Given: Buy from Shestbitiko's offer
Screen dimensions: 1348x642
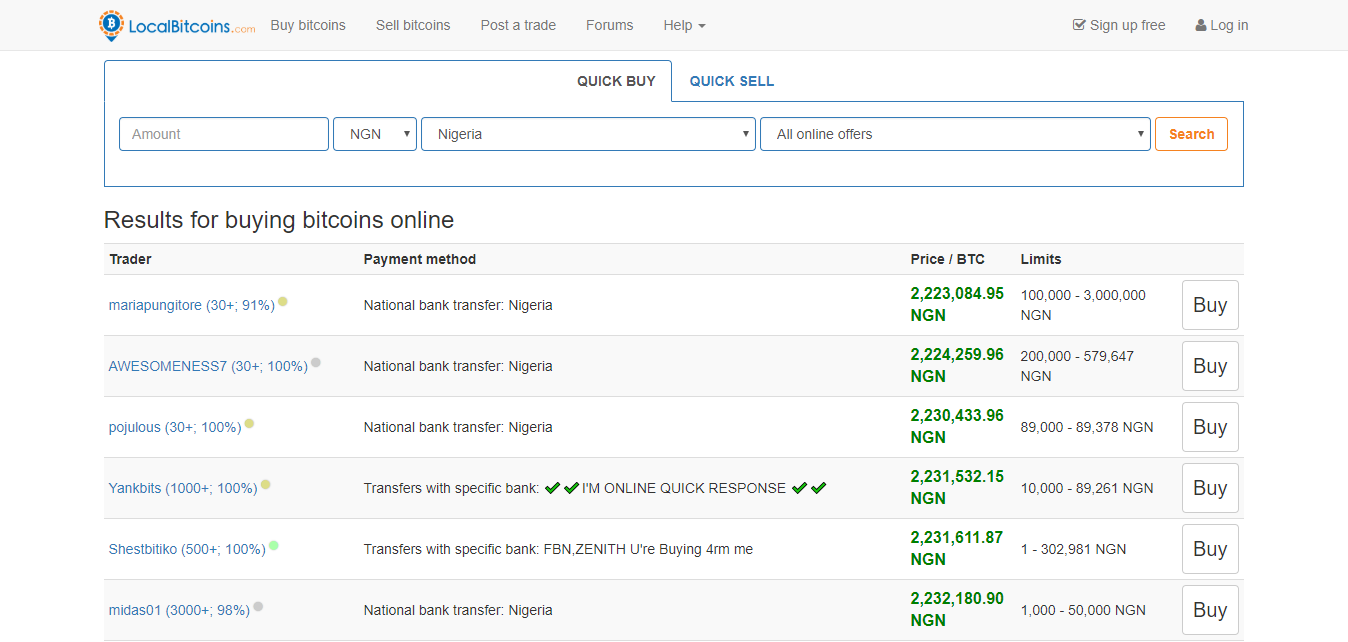Looking at the screenshot, I should pyautogui.click(x=1210, y=549).
